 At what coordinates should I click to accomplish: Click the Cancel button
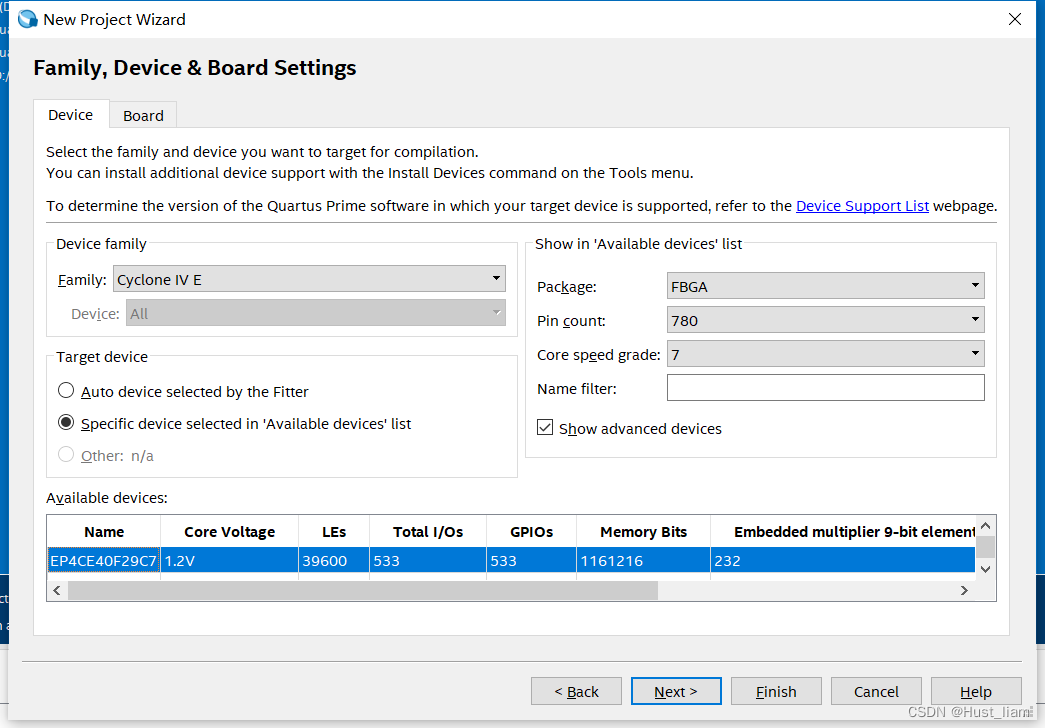click(876, 691)
